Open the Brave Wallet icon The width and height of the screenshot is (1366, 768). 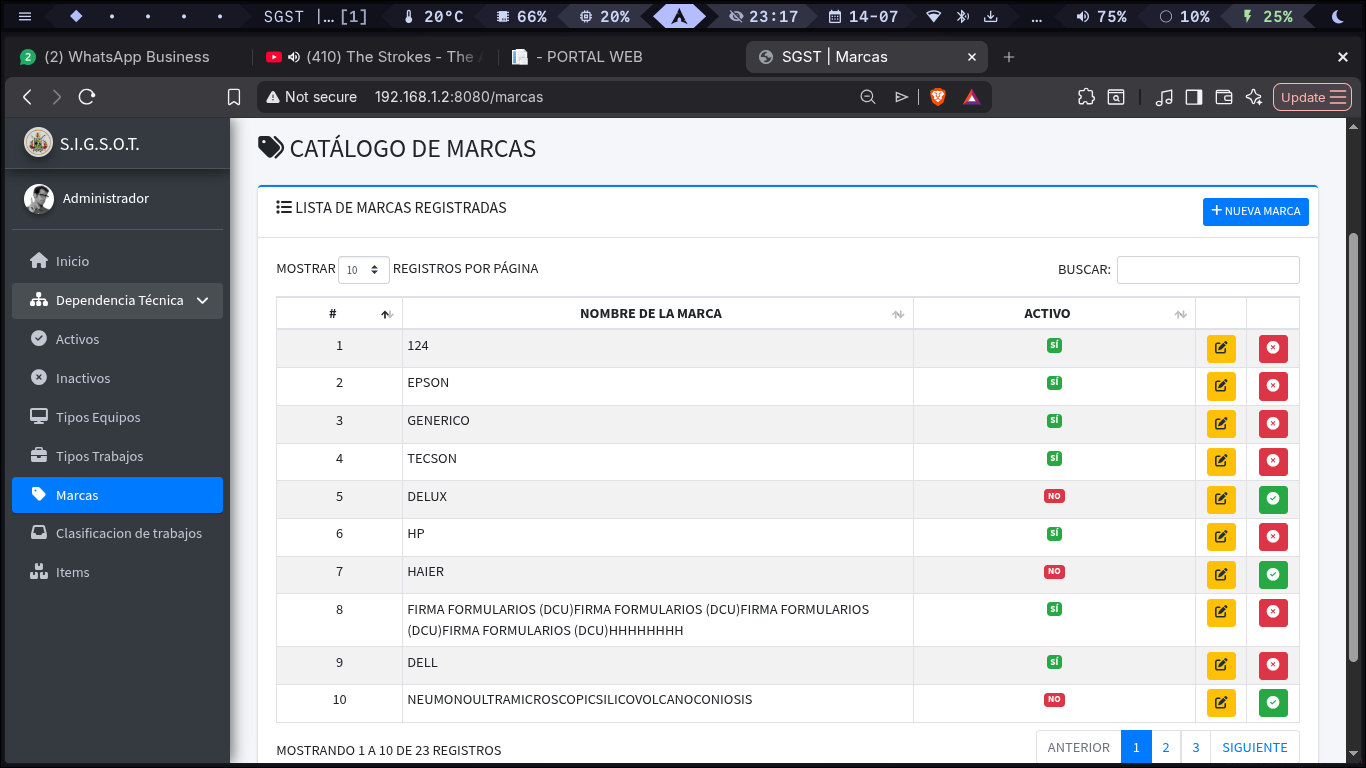point(1223,97)
